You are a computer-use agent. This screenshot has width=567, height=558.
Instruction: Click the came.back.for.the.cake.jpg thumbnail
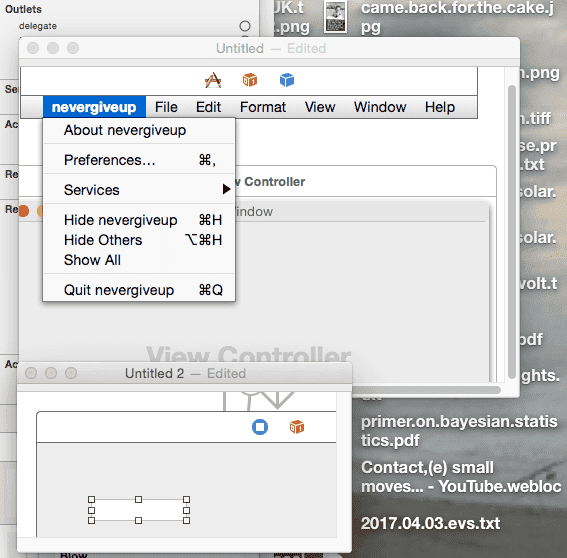335,17
